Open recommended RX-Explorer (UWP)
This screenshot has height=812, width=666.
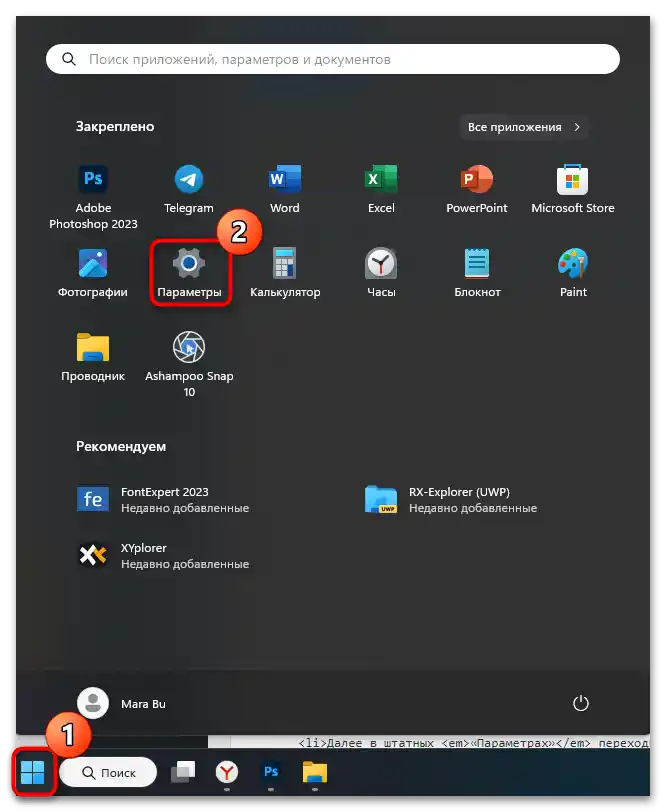coord(451,500)
